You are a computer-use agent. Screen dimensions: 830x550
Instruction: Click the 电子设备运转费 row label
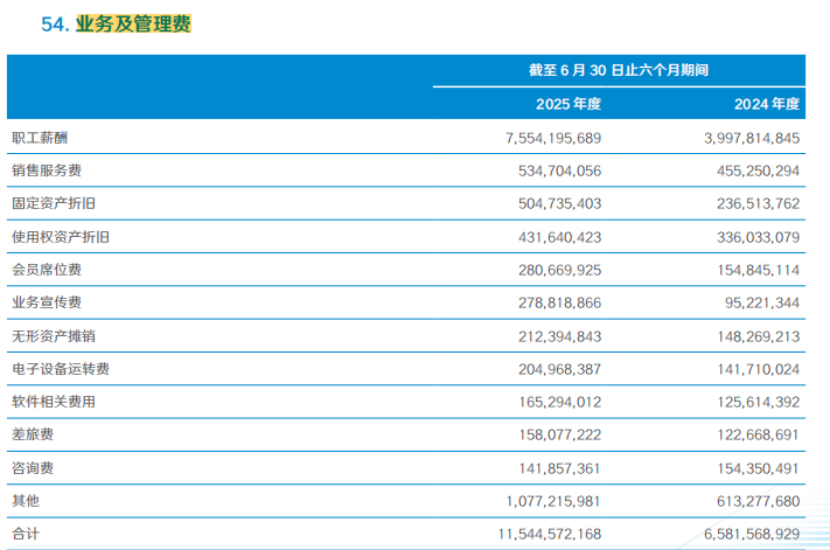pyautogui.click(x=60, y=368)
